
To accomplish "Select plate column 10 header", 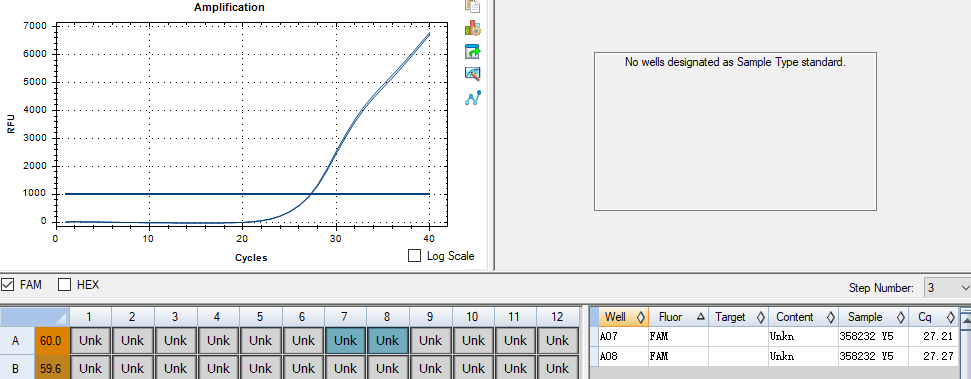I will click(472, 317).
